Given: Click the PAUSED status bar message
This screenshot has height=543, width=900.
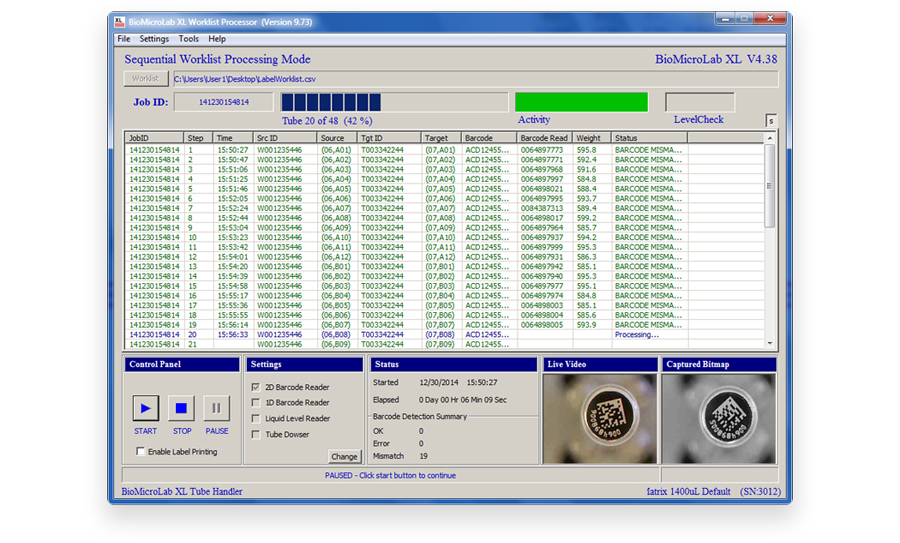Looking at the screenshot, I should tap(390, 476).
